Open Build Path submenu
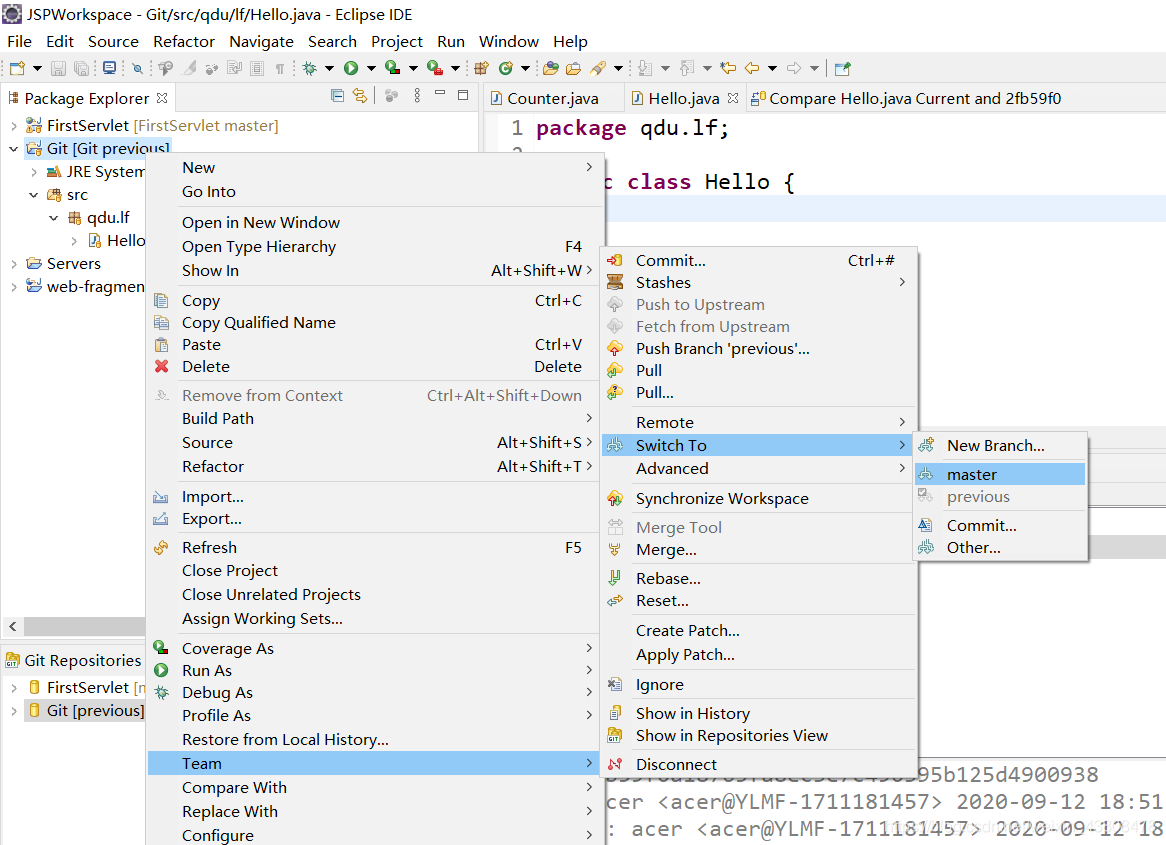 tap(374, 419)
